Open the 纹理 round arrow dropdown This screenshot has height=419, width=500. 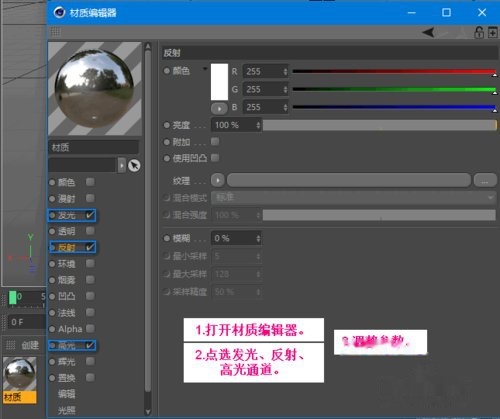tap(218, 180)
